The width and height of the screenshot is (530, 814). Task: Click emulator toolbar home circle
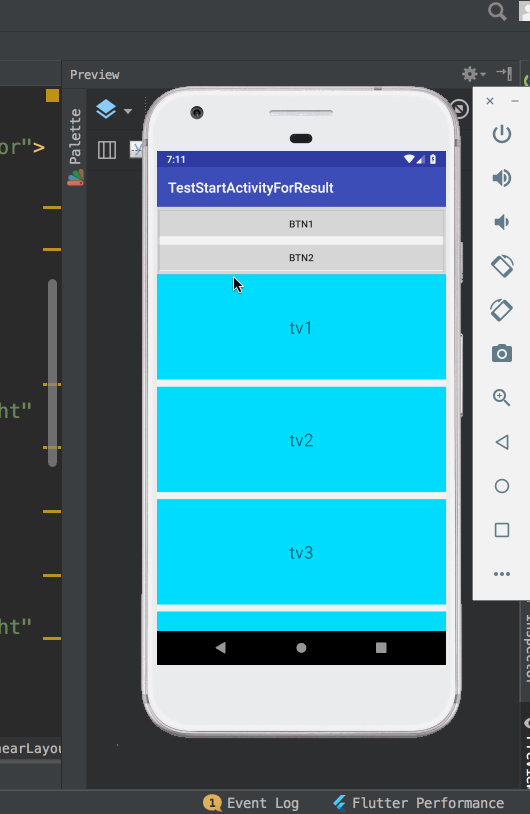pos(501,486)
